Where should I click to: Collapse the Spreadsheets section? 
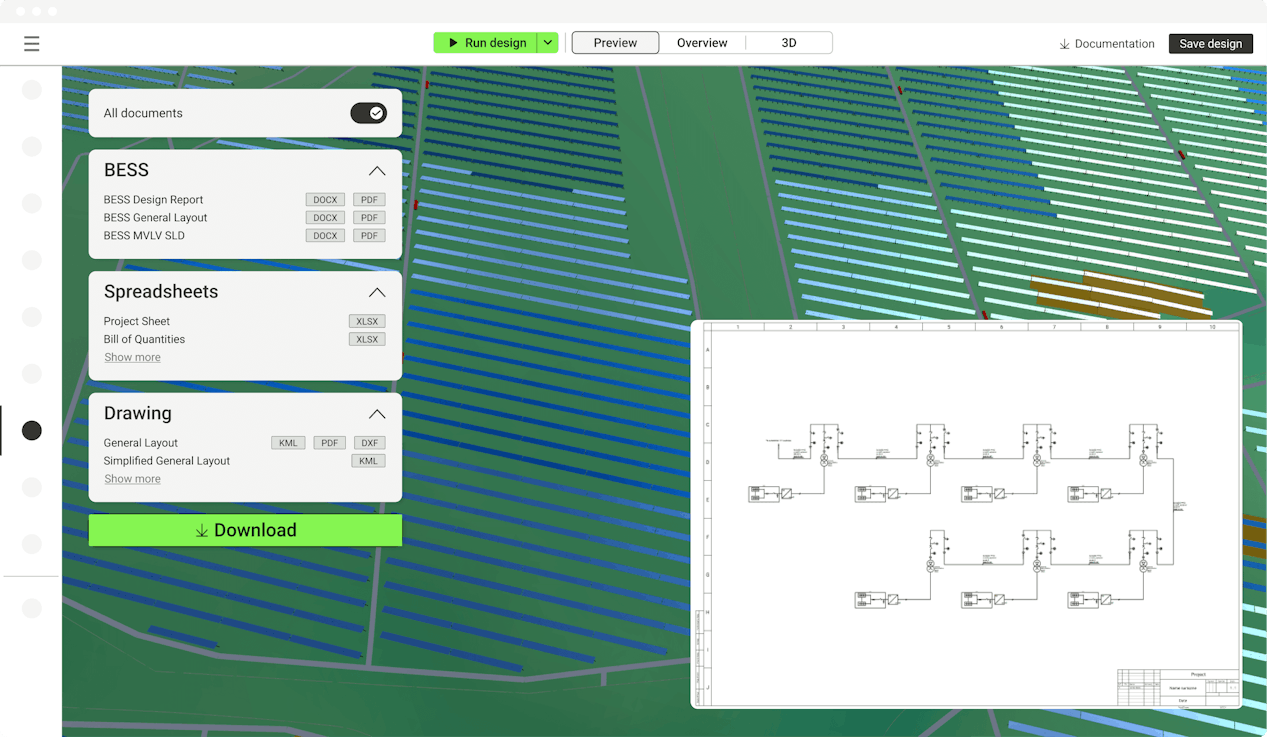pos(377,292)
